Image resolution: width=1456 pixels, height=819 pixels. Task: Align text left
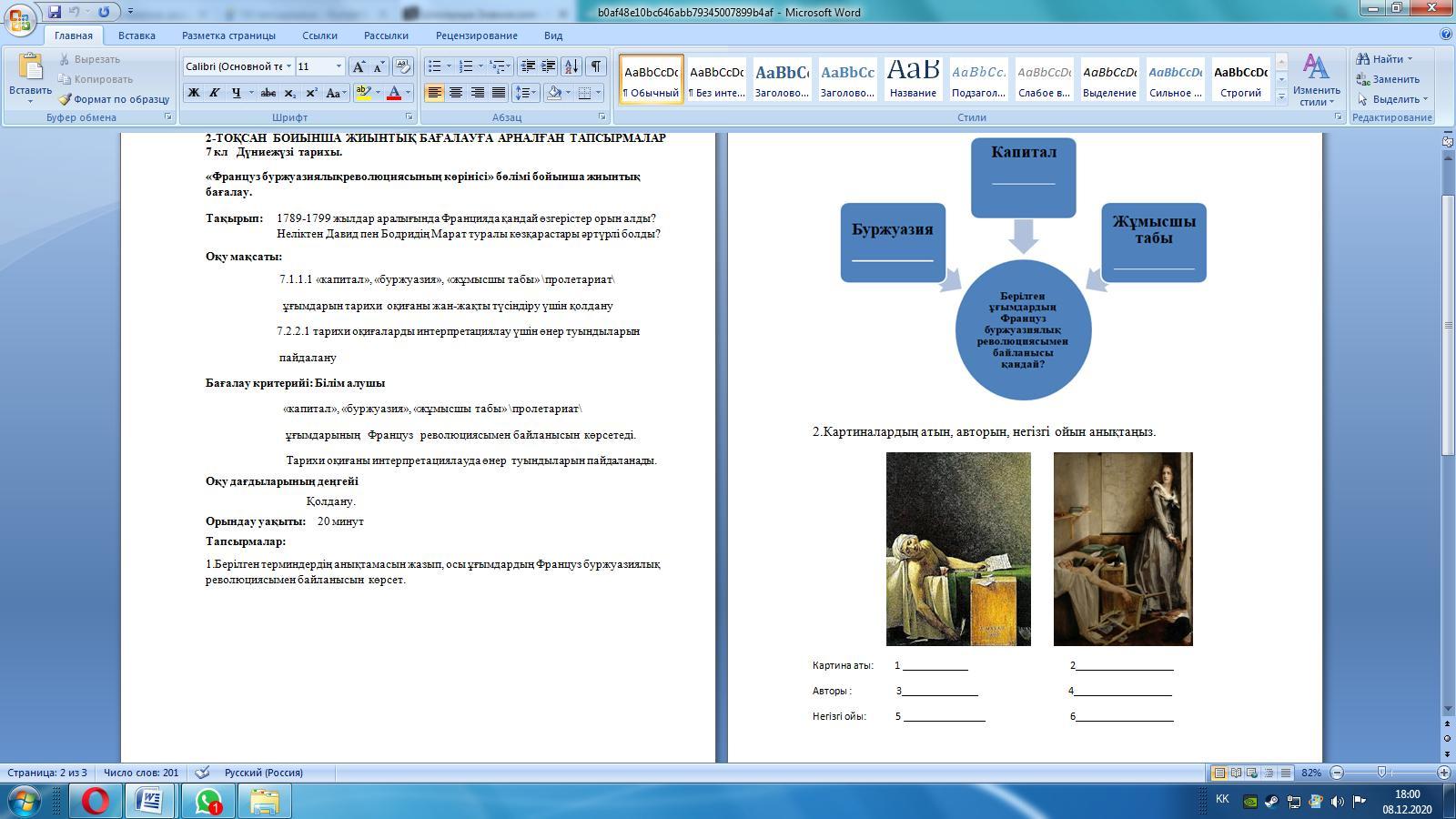[435, 93]
